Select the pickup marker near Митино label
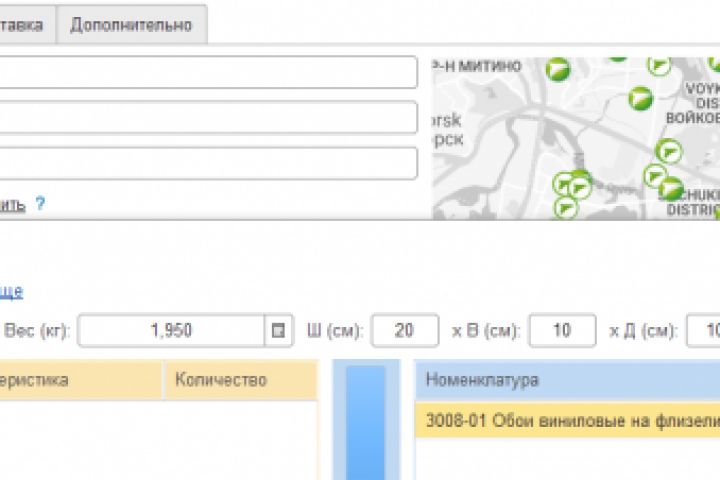This screenshot has width=720, height=480. (x=558, y=69)
